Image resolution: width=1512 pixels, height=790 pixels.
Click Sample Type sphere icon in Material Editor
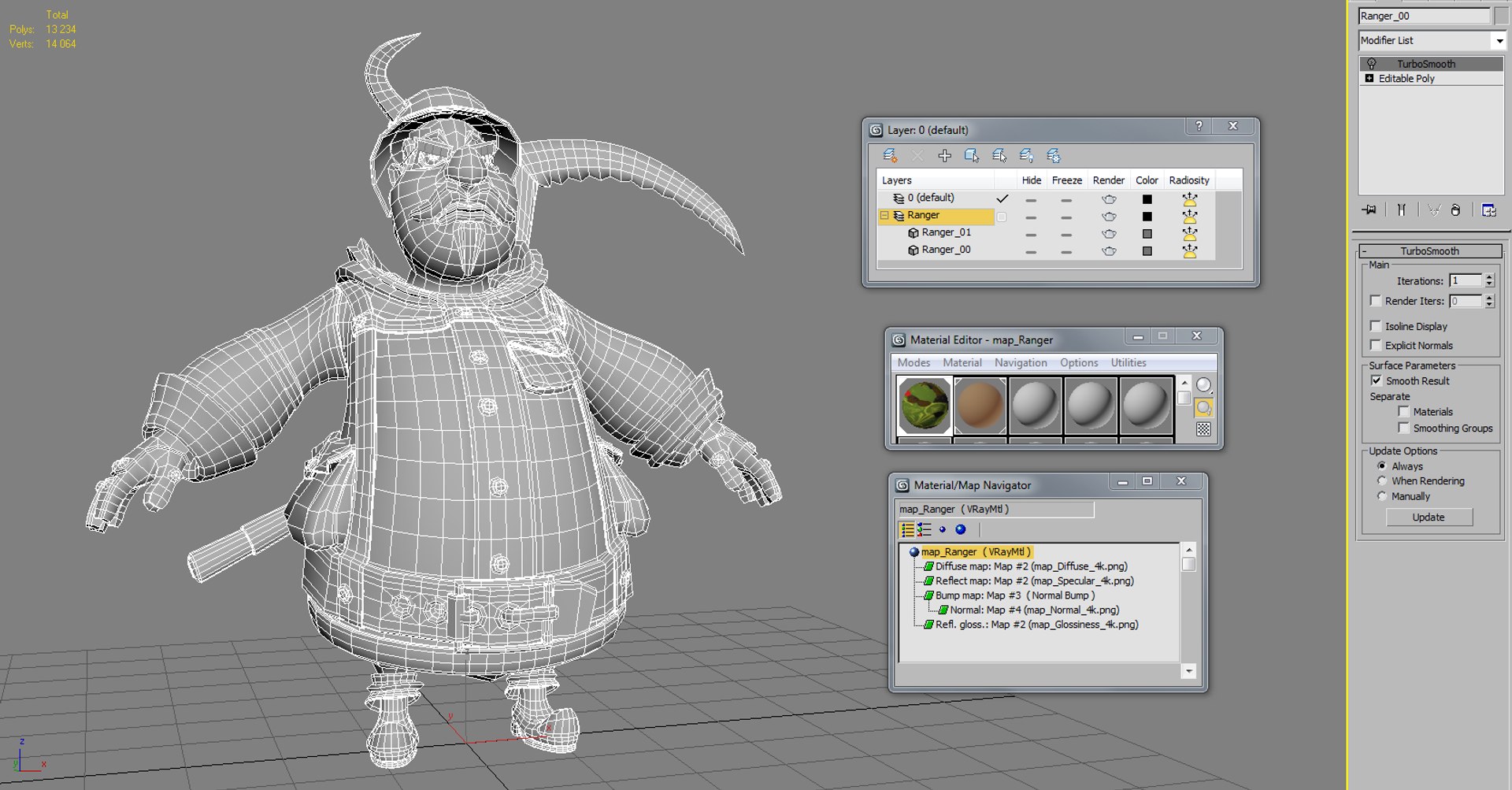pyautogui.click(x=1203, y=384)
